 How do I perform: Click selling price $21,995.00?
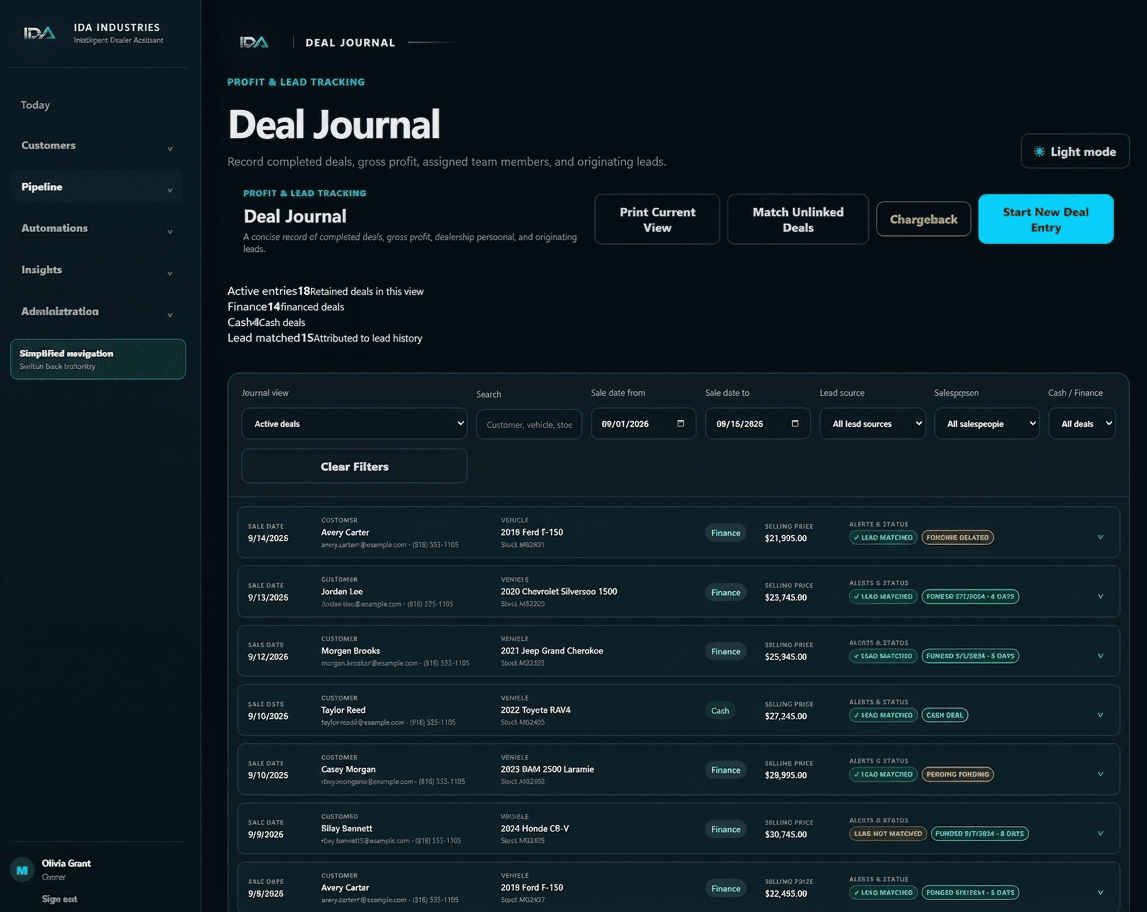click(x=786, y=538)
